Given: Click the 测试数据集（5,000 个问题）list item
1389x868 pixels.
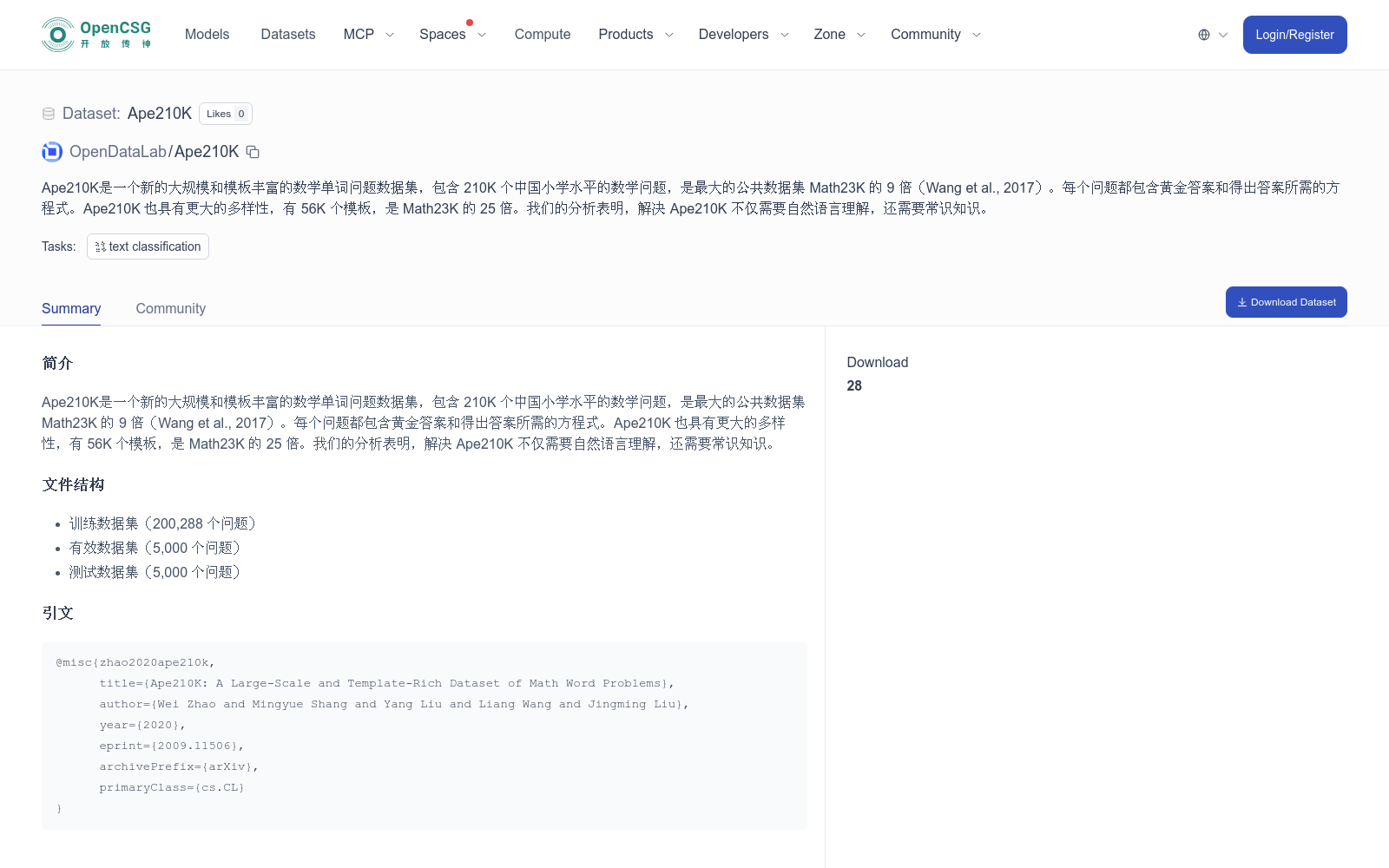Looking at the screenshot, I should click(155, 572).
